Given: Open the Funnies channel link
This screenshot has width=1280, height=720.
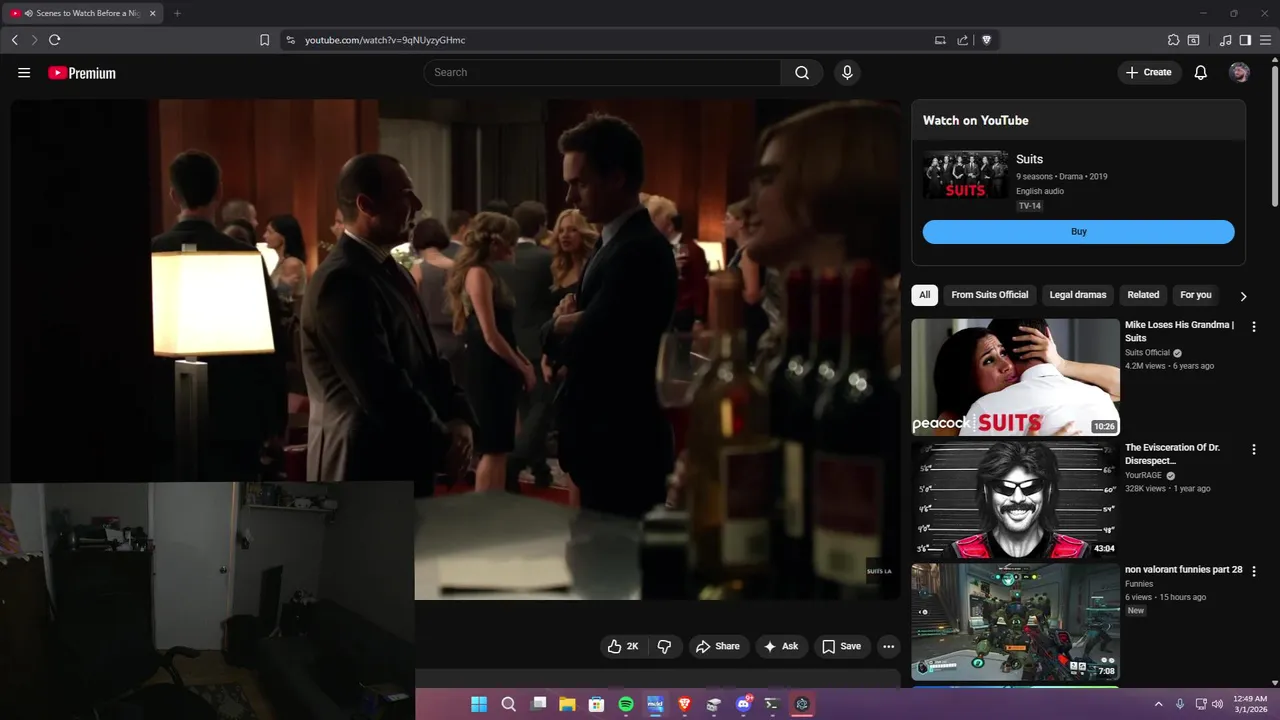Looking at the screenshot, I should tap(1139, 584).
